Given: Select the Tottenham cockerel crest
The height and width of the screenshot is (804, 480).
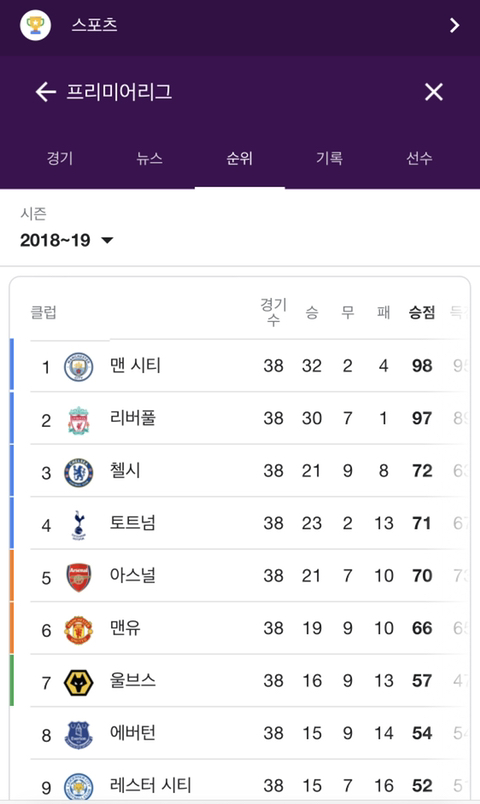Looking at the screenshot, I should coord(78,525).
